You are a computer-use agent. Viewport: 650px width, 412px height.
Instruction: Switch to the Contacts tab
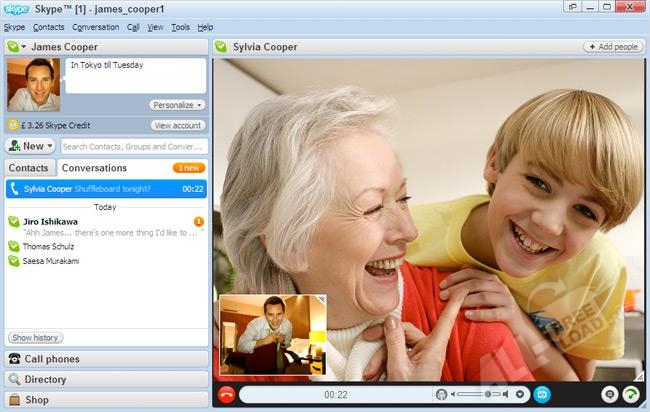click(x=29, y=168)
